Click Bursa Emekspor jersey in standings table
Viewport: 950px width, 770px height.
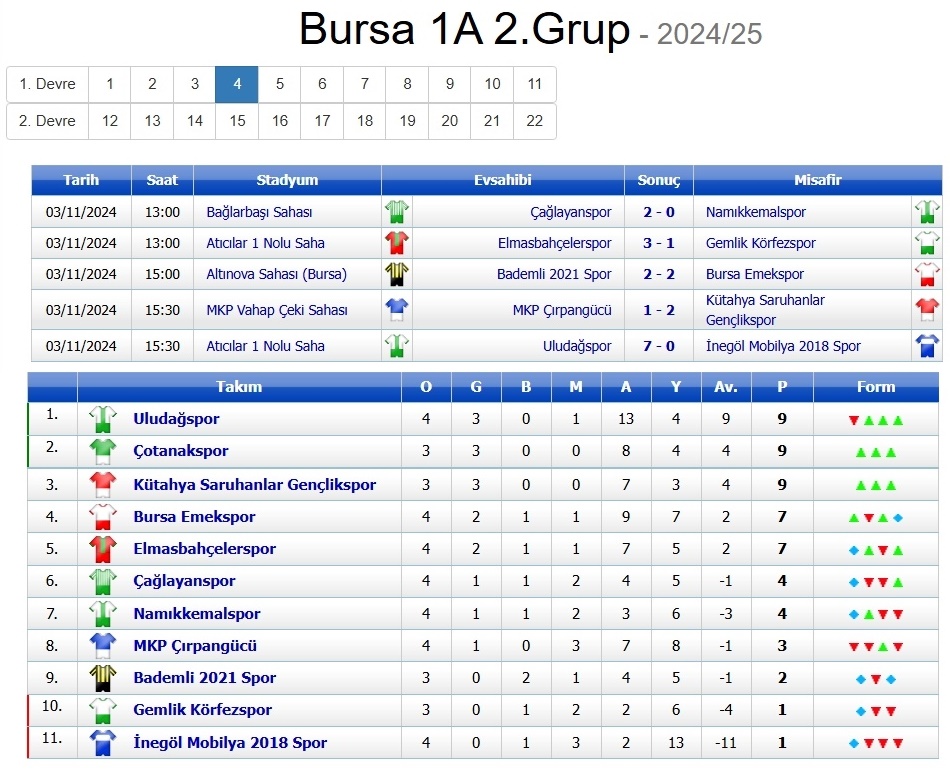(x=103, y=517)
